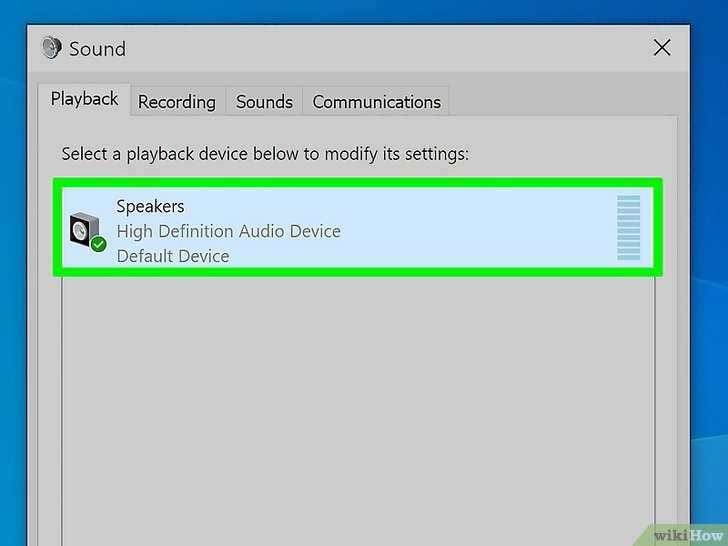Go to the Sounds tab

click(264, 102)
